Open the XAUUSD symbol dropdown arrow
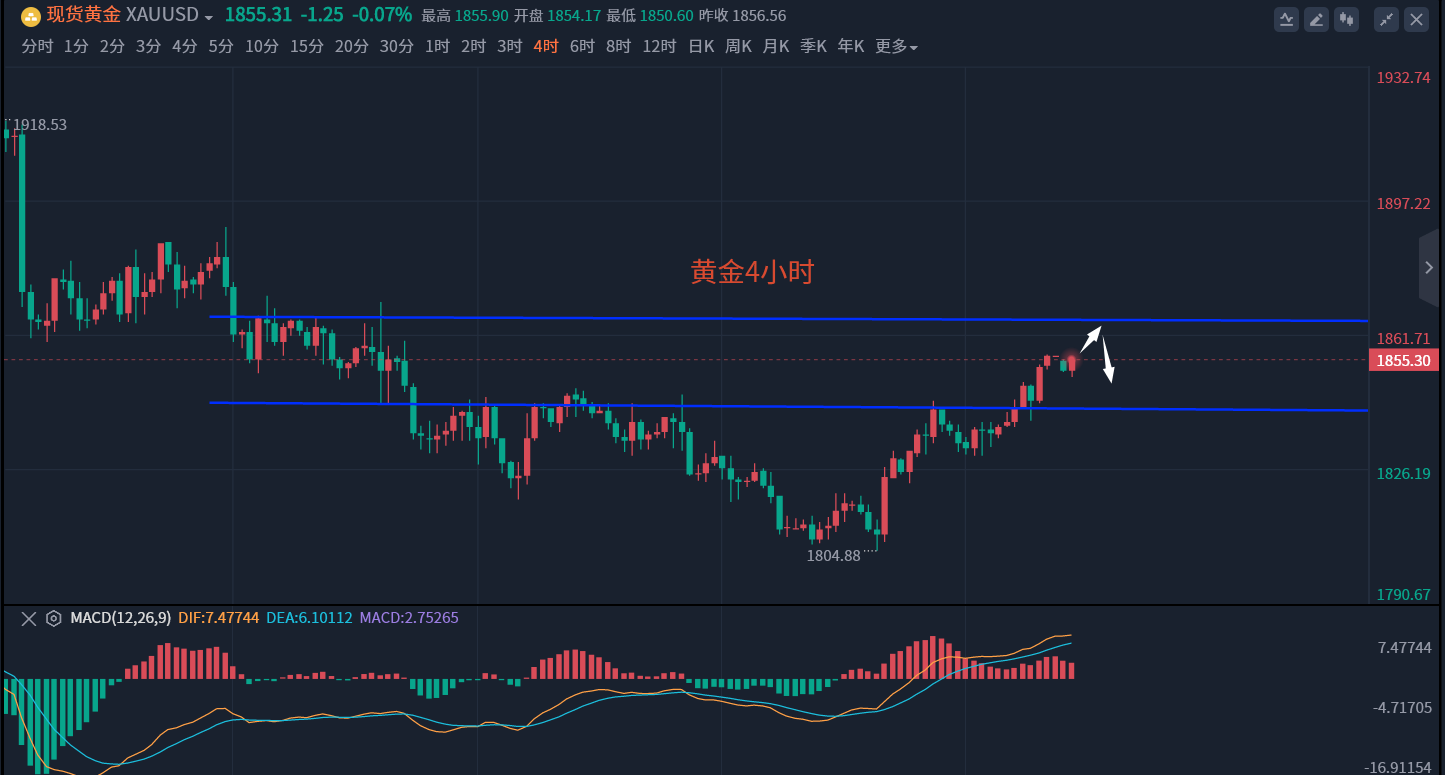1445x775 pixels. tap(208, 18)
